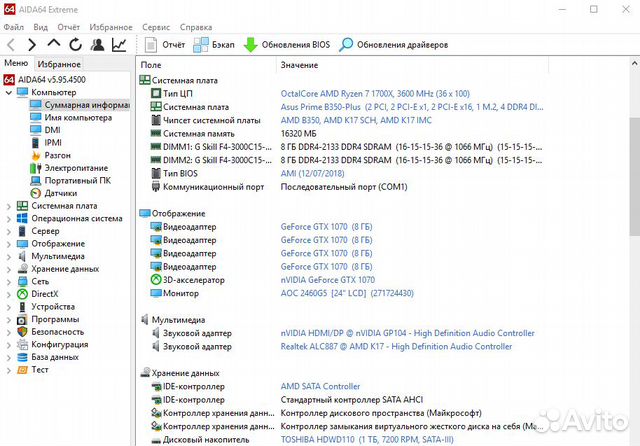The image size is (640, 446).
Task: Expand the Системная плата tree node
Action: coord(9,206)
